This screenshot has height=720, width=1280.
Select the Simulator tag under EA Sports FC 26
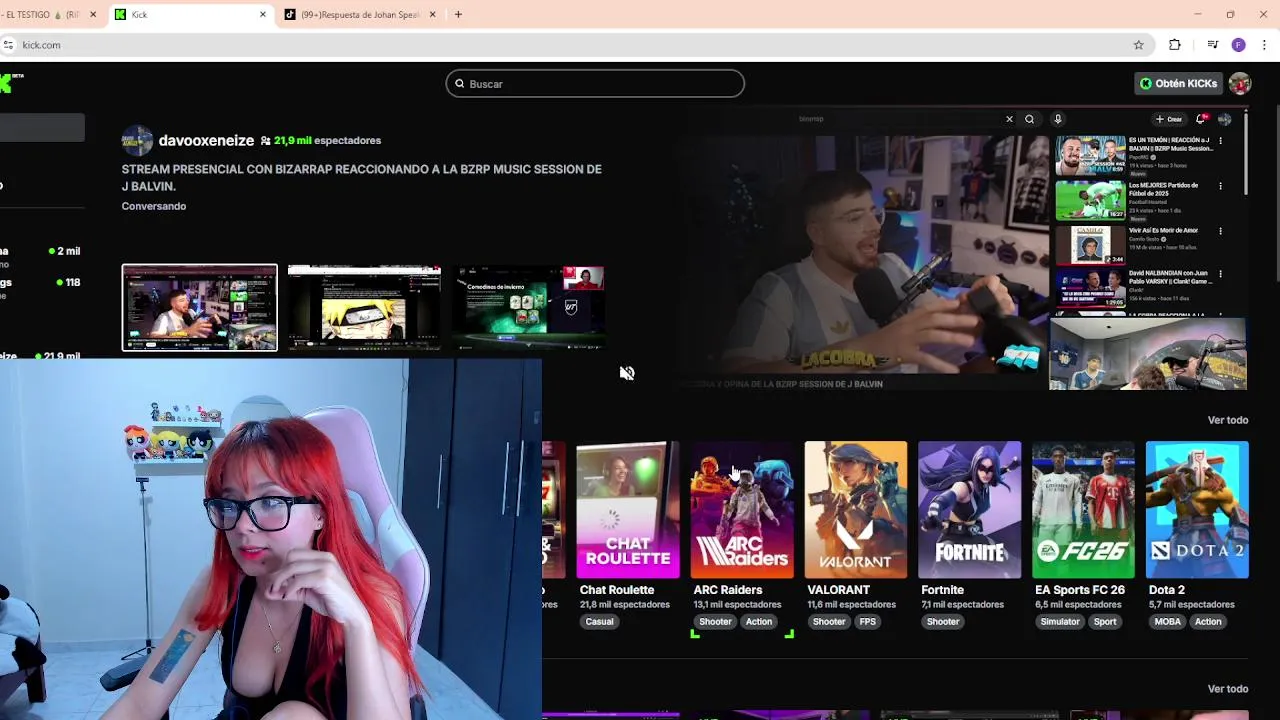(1060, 622)
